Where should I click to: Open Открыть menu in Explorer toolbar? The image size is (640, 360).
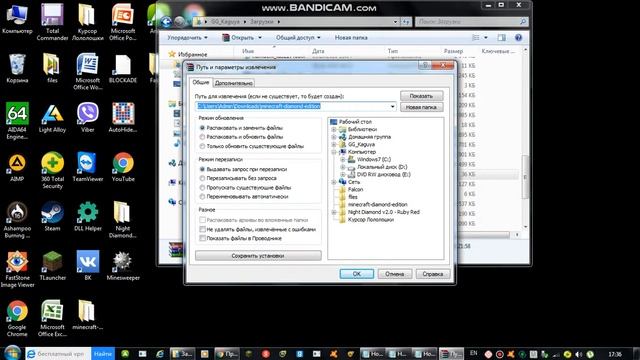click(x=242, y=38)
